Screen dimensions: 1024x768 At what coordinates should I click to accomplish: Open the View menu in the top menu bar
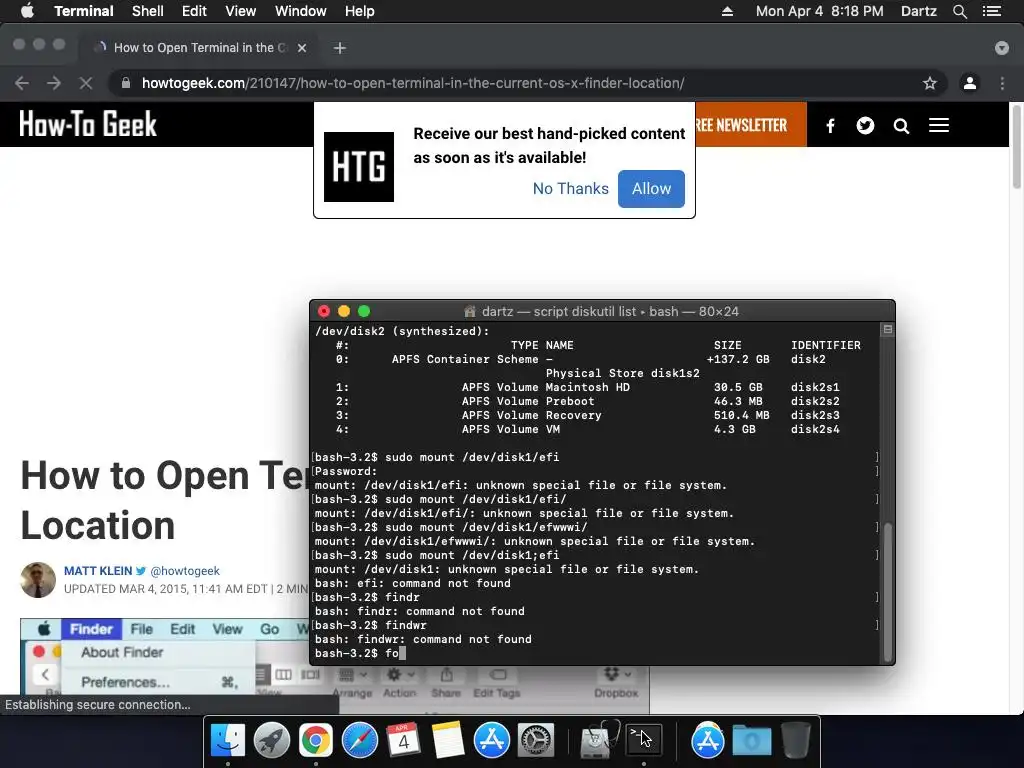click(240, 11)
